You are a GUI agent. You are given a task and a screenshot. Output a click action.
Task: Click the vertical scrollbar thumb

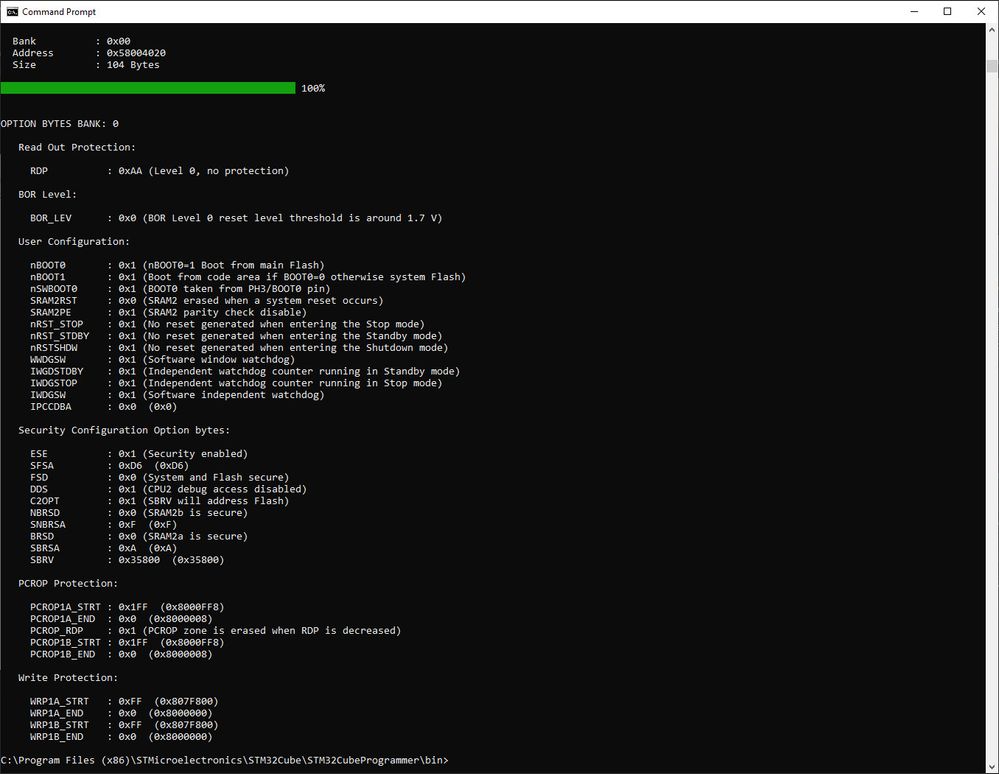[x=992, y=66]
